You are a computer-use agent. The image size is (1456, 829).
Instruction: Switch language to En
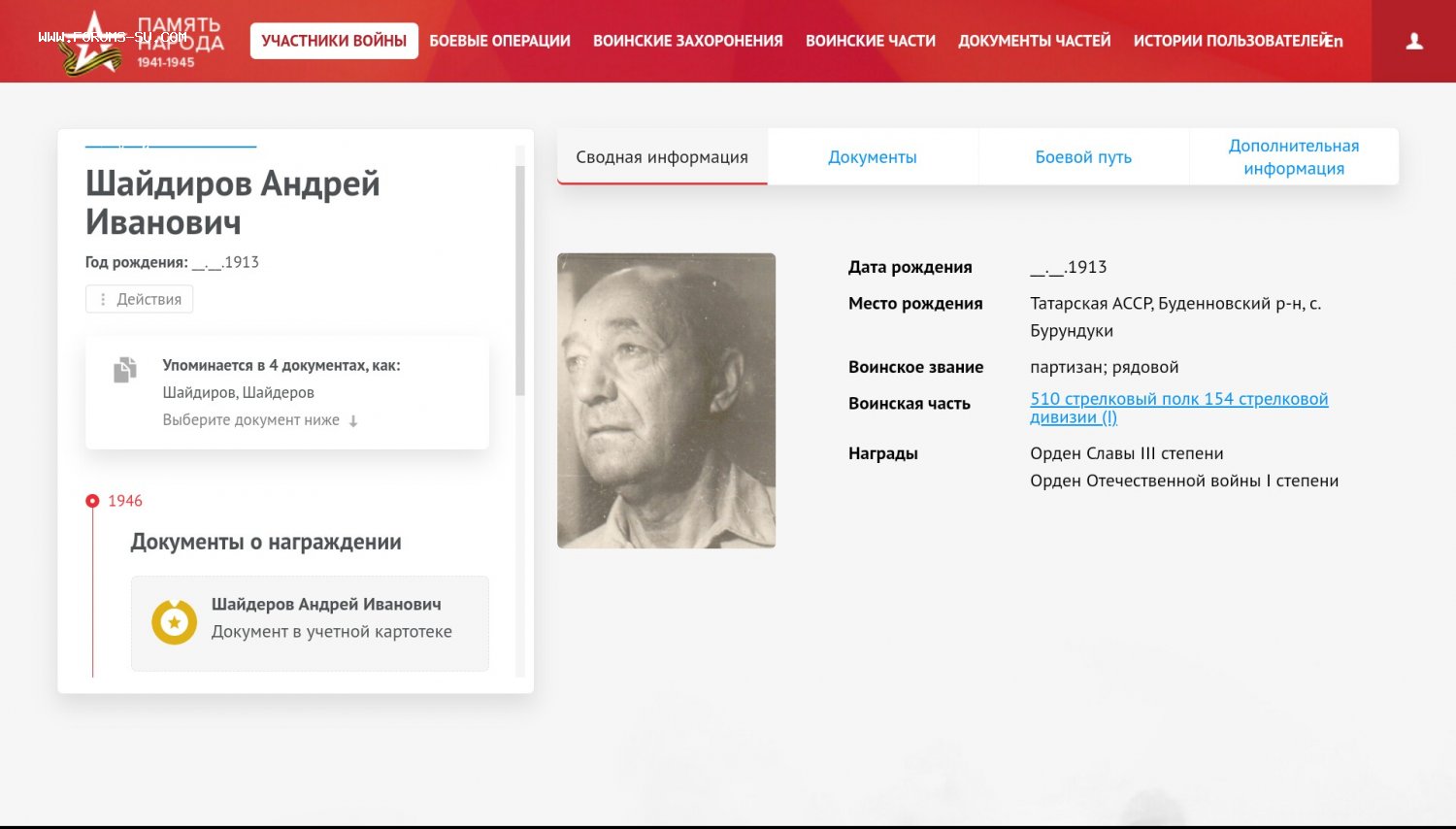[1335, 41]
